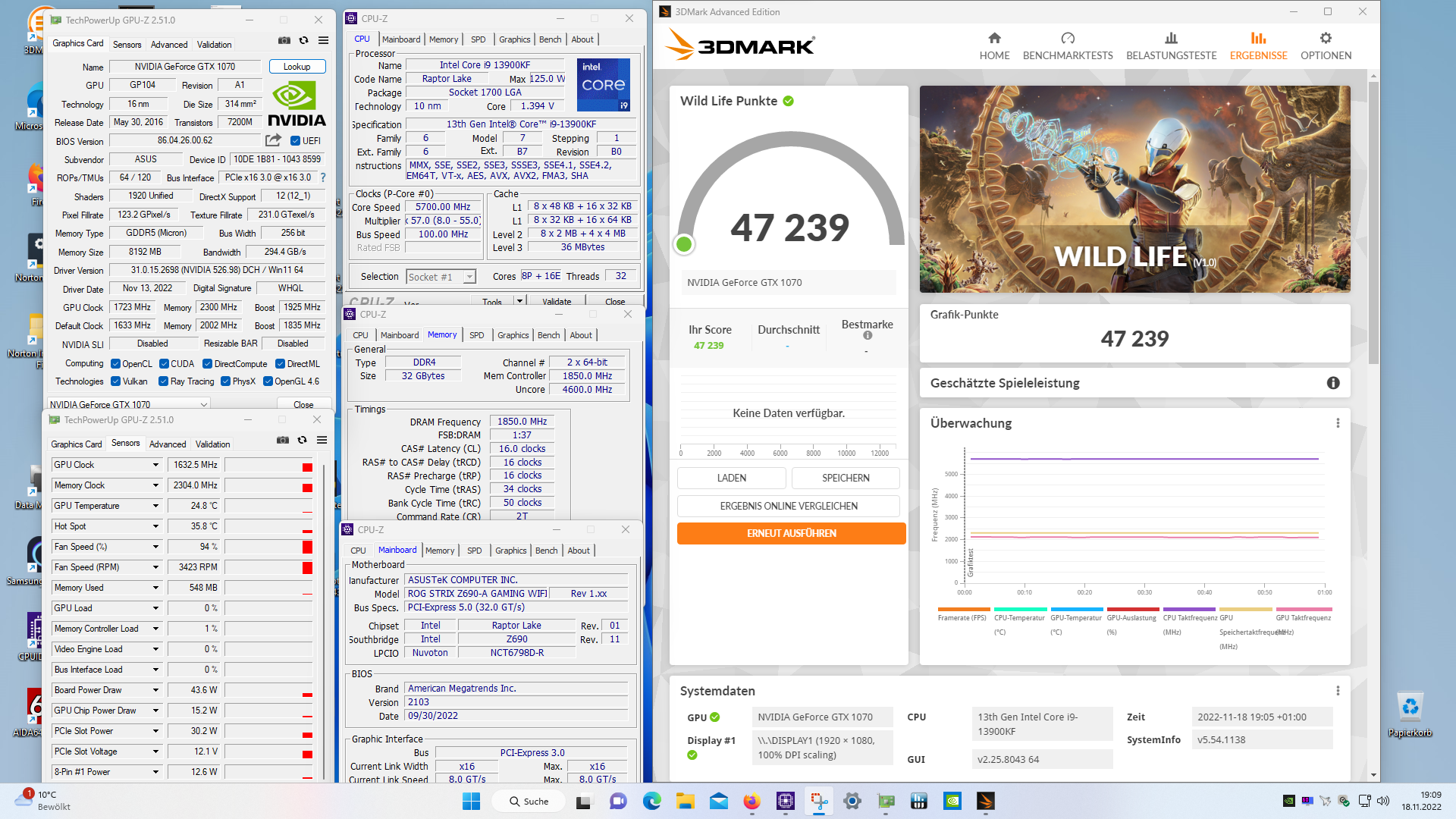Open hamburger menu in GPU-Z Sensors window
The width and height of the screenshot is (1456, 819).
[x=322, y=440]
